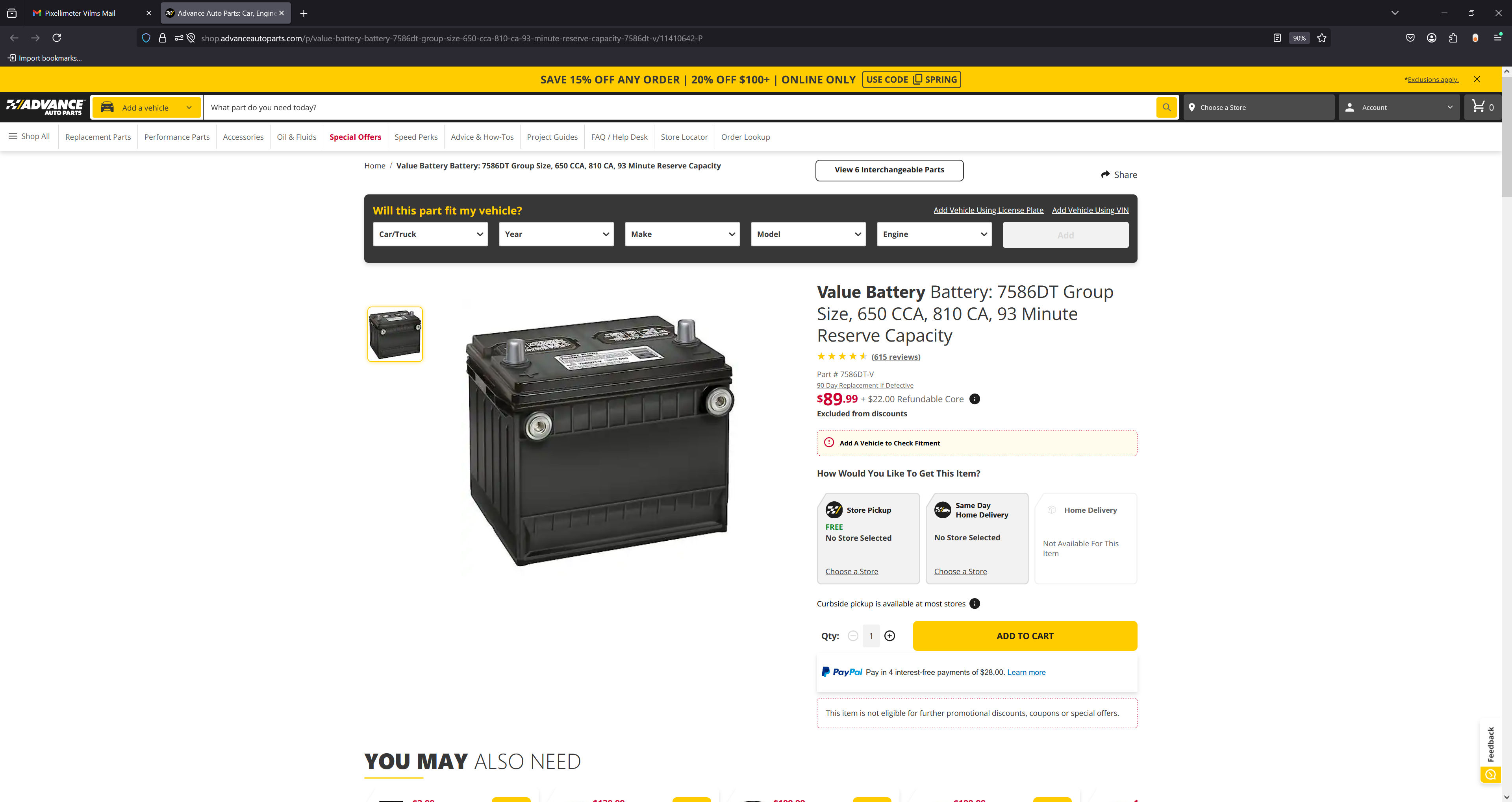This screenshot has height=802, width=1512.
Task: Bookmark page with the star icon
Action: [1322, 38]
